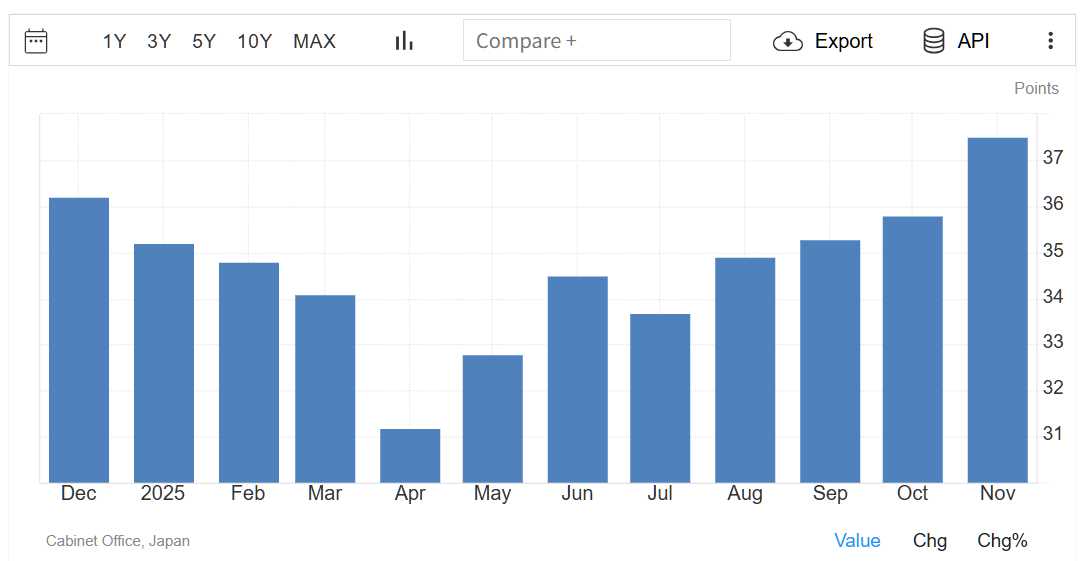The height and width of the screenshot is (561, 1089).
Task: Select the 1Y time range
Action: point(114,41)
